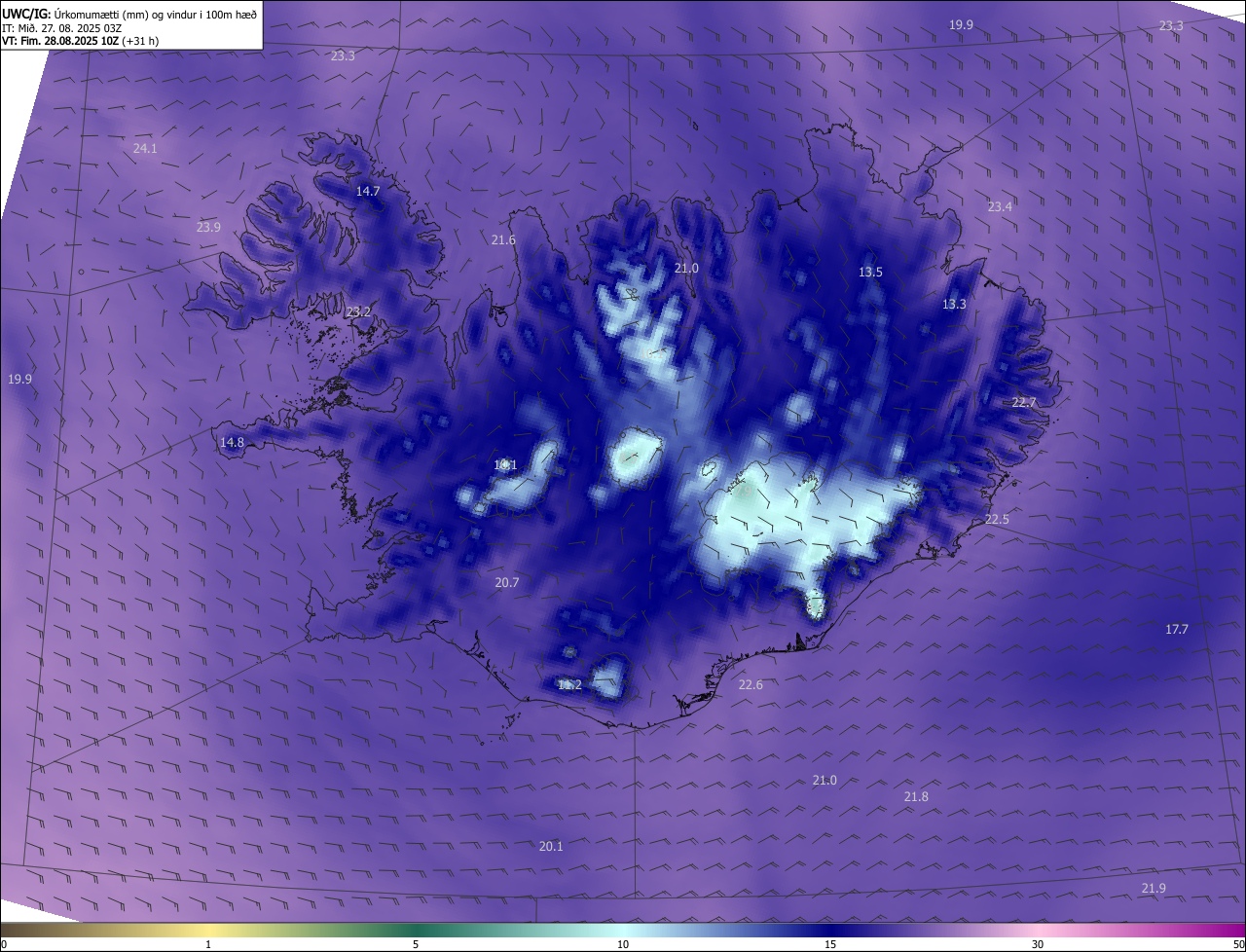
Task: Select the IT: Mið. 27. 08. 2025 03Z line
Action: 61,28
